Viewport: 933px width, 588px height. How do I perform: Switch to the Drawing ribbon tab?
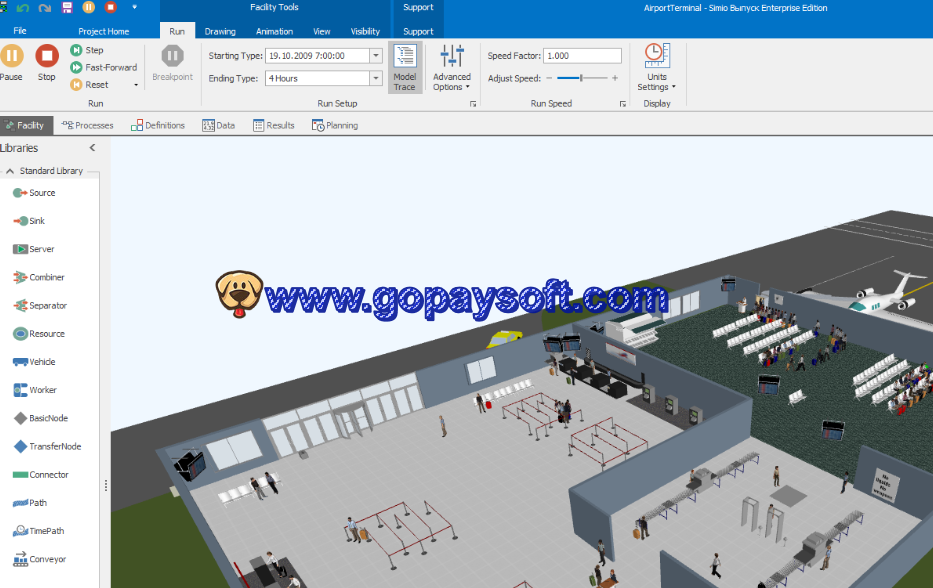(220, 31)
